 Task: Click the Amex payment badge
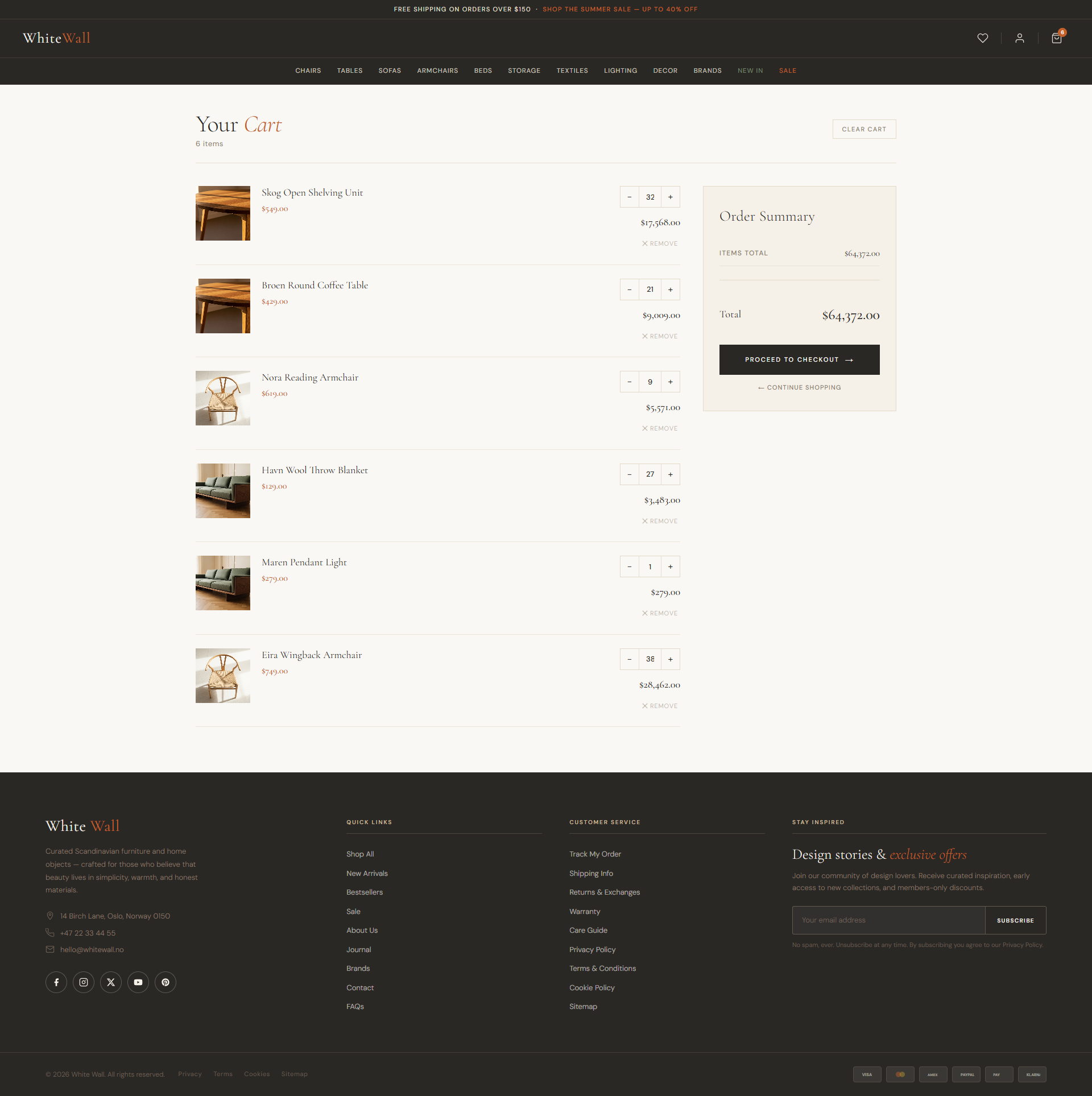pos(933,1074)
